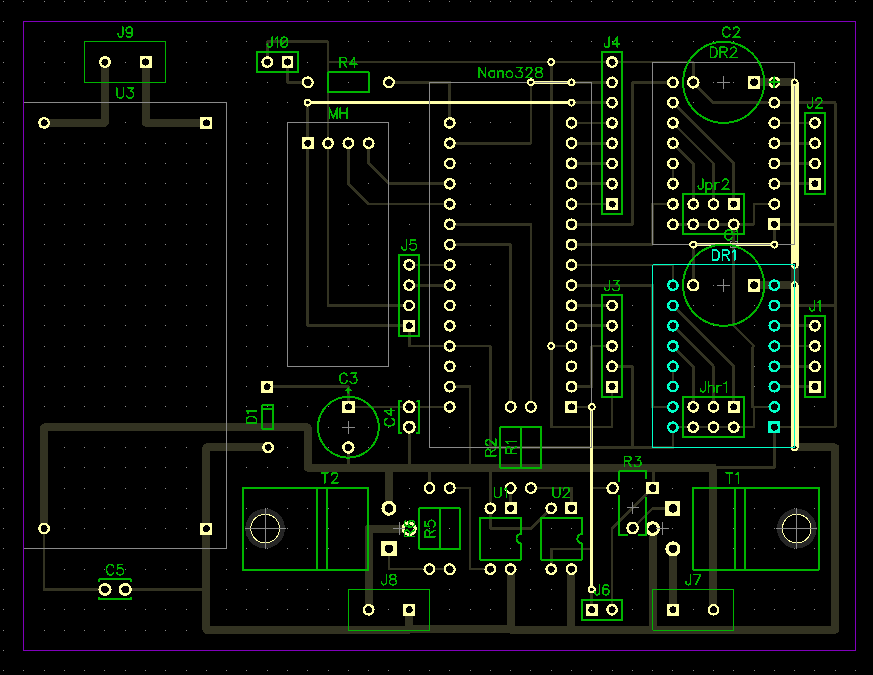This screenshot has width=873, height=675.
Task: Click the Nano328 module label
Action: tap(509, 73)
